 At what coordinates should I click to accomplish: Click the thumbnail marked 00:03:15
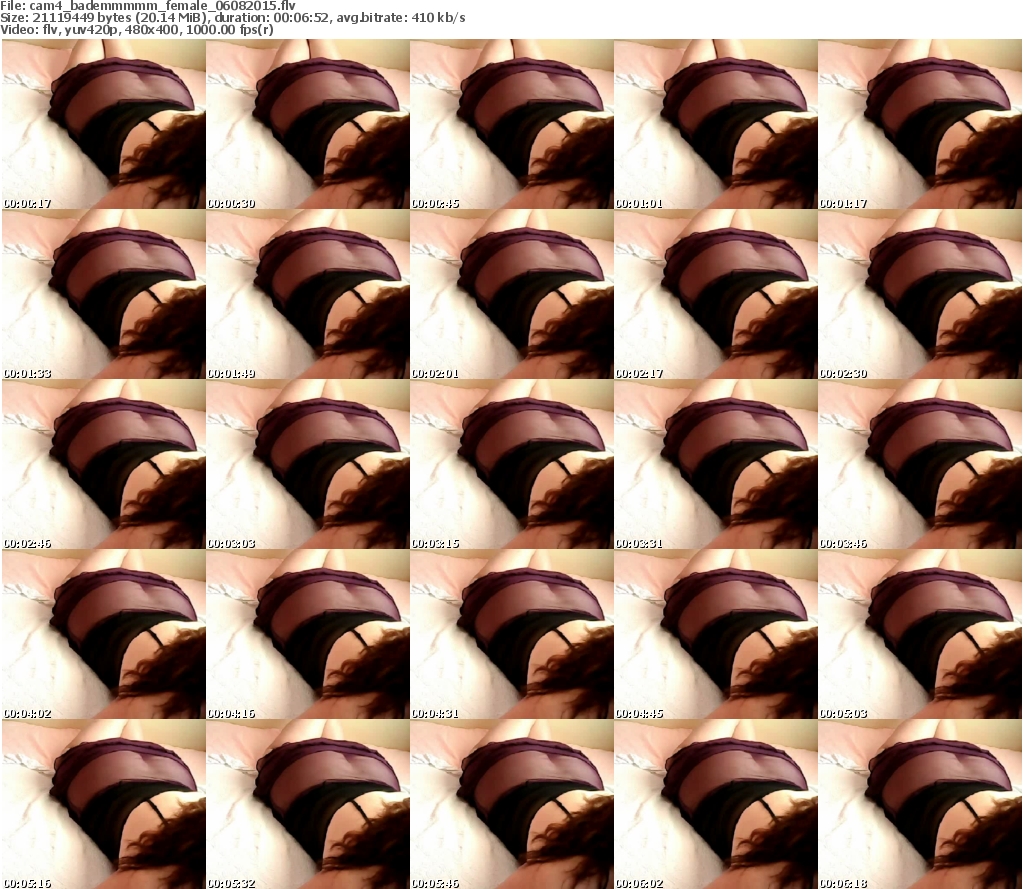coord(511,464)
